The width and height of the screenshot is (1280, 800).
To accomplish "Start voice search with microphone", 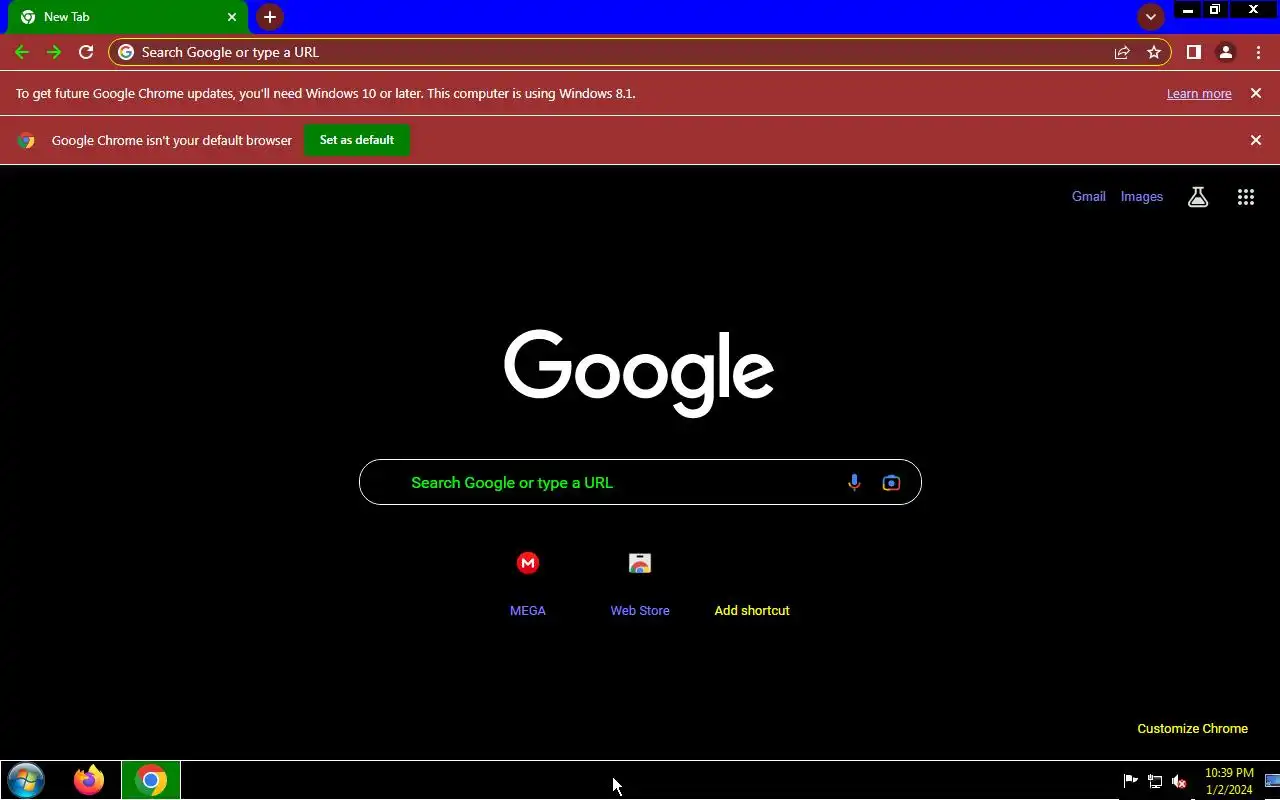I will [854, 483].
